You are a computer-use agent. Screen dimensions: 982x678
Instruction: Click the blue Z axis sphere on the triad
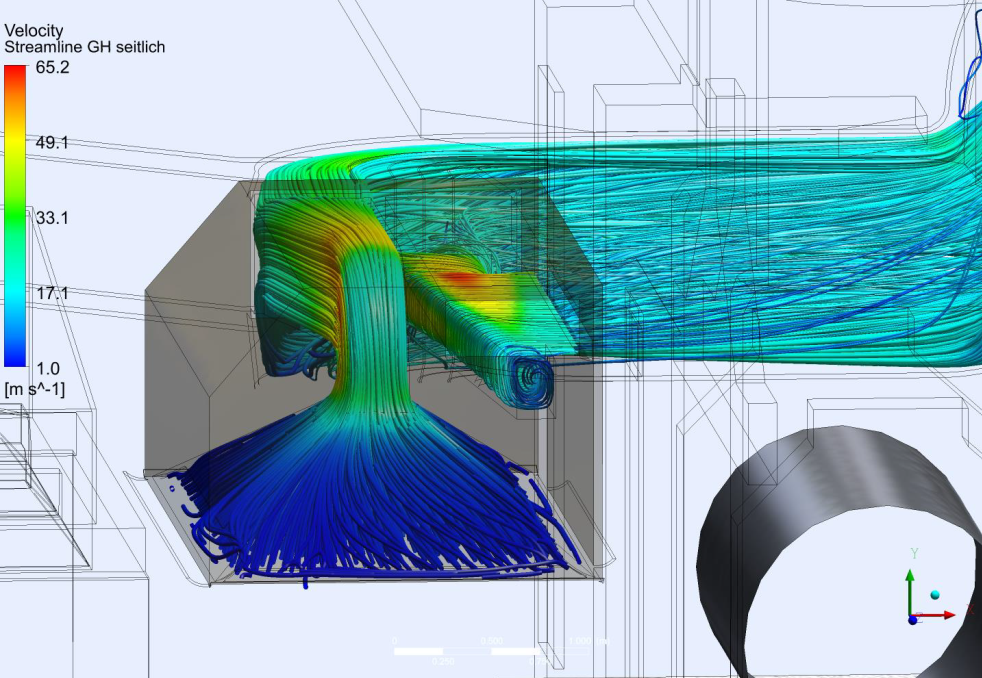[913, 620]
